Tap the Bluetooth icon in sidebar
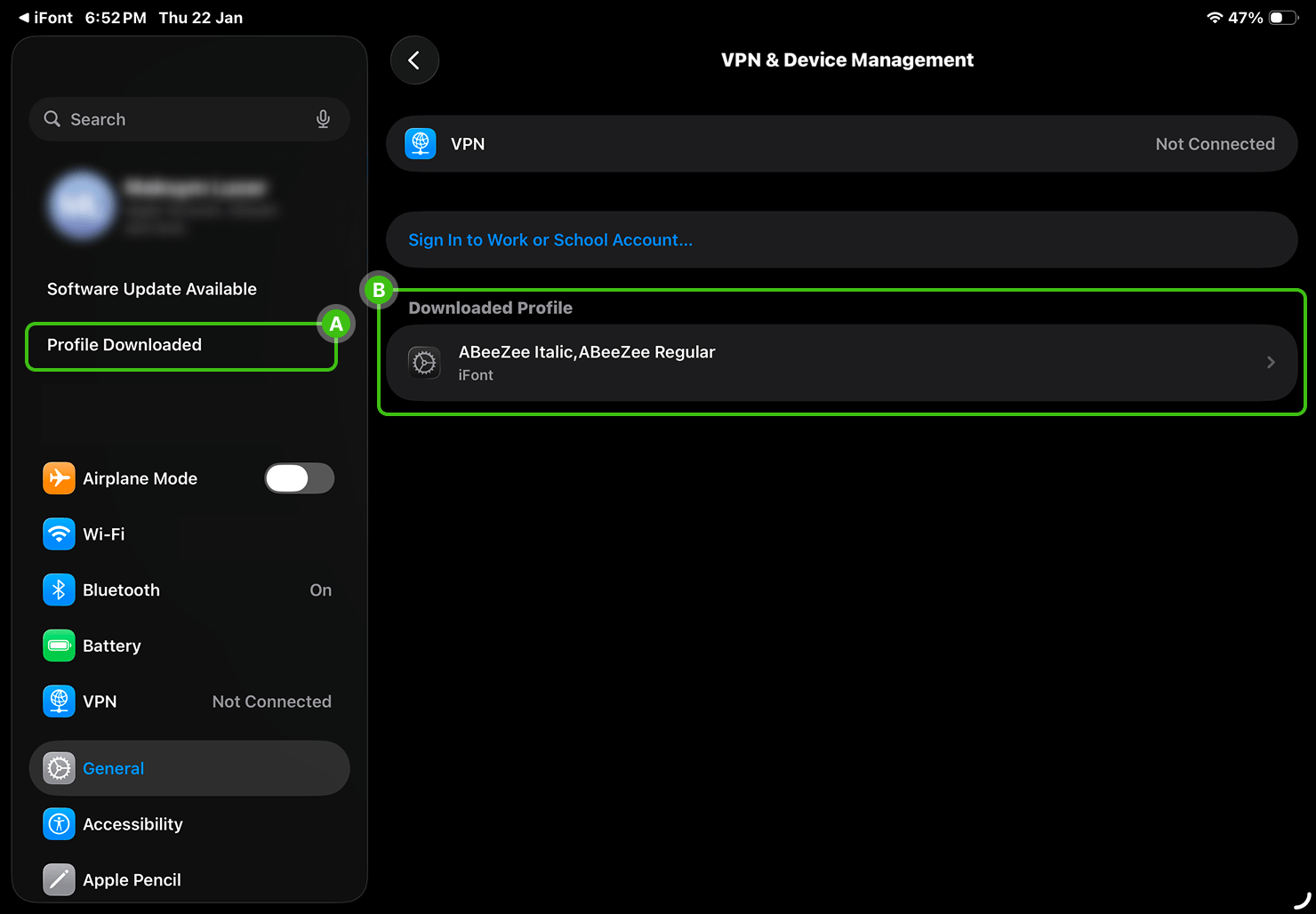This screenshot has height=914, width=1316. tap(59, 590)
